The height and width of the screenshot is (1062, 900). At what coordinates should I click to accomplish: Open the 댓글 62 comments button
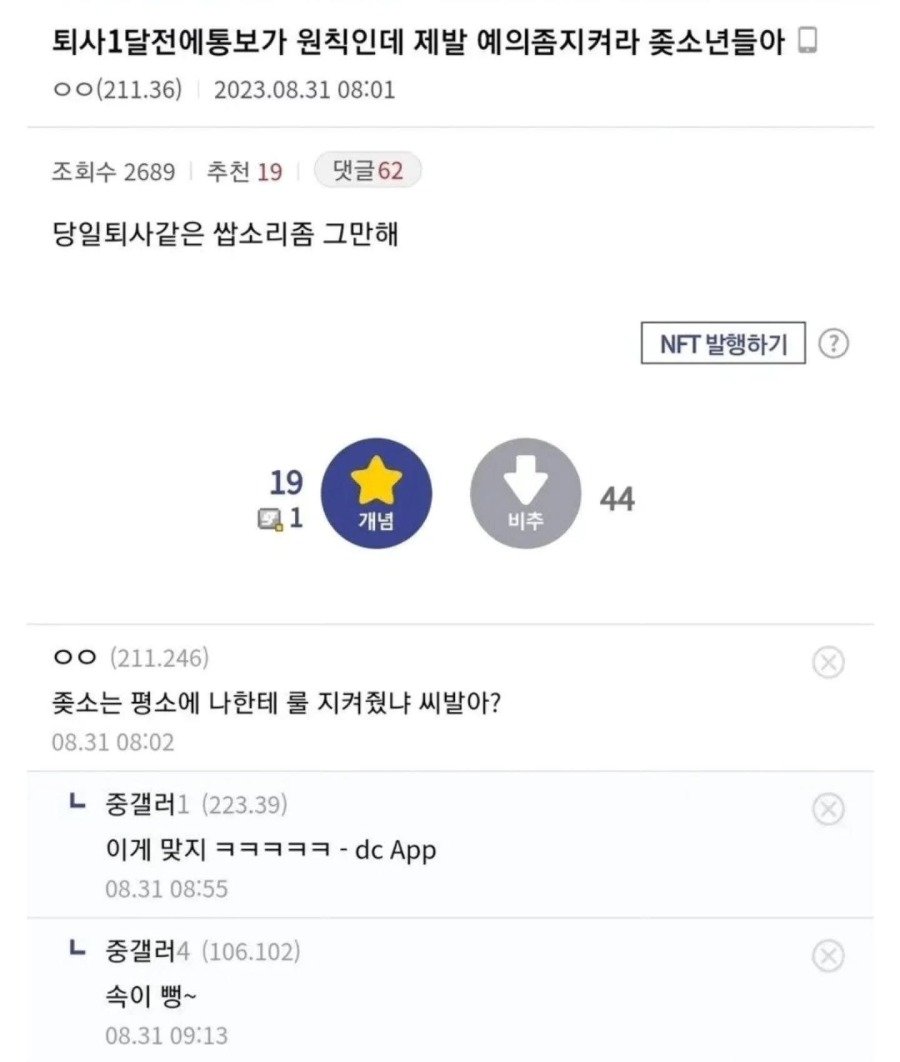point(367,171)
